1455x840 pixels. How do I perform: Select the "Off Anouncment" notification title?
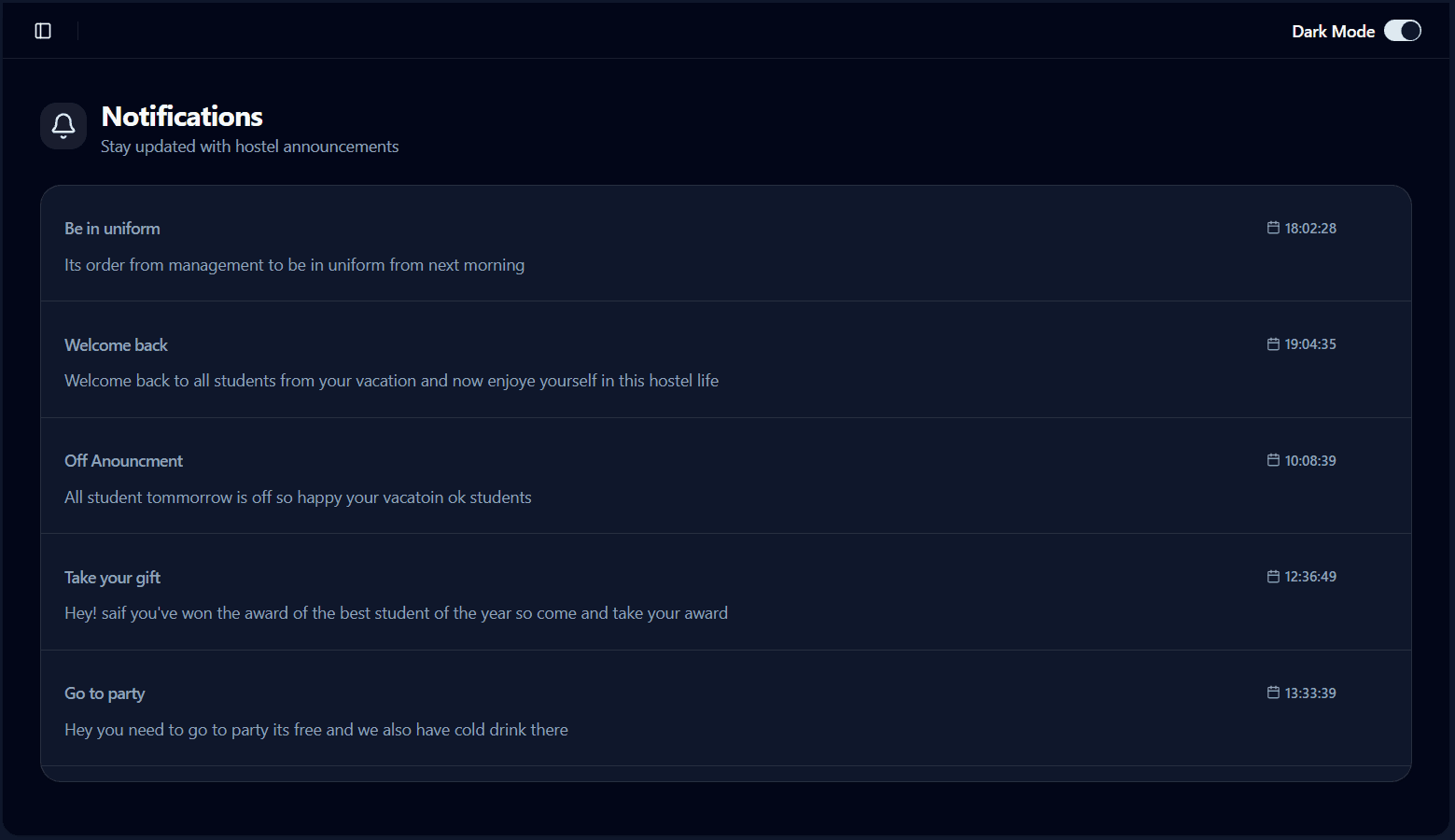point(123,461)
